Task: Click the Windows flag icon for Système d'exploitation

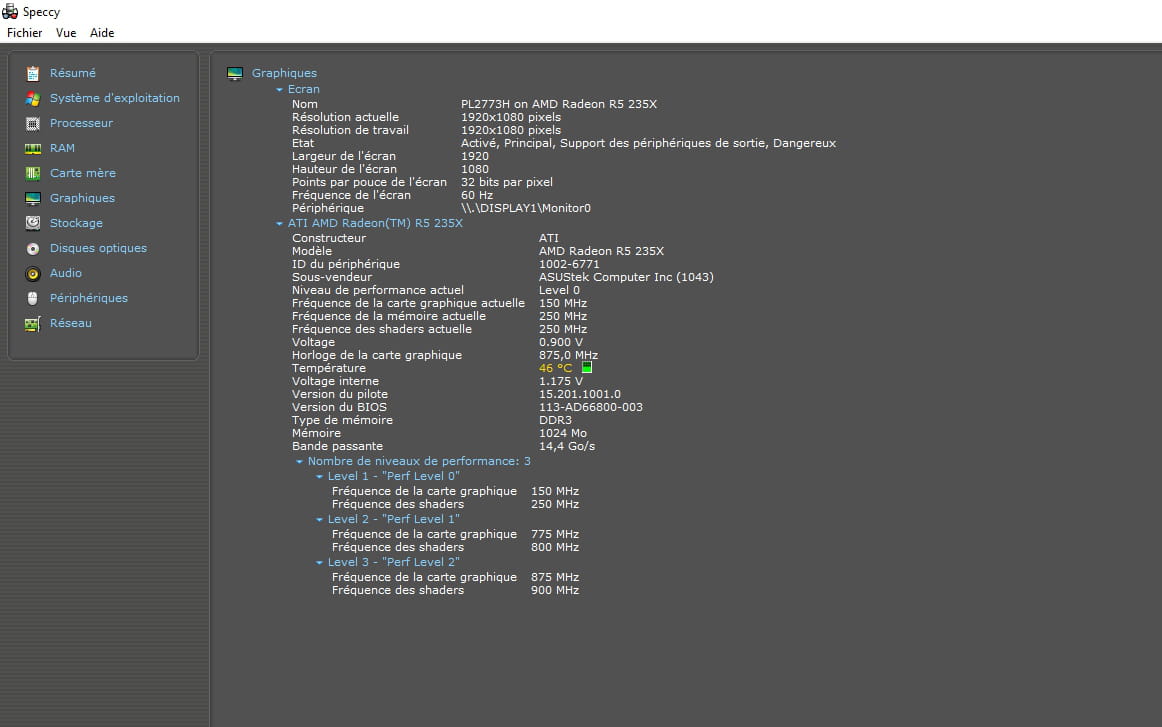Action: pyautogui.click(x=33, y=99)
